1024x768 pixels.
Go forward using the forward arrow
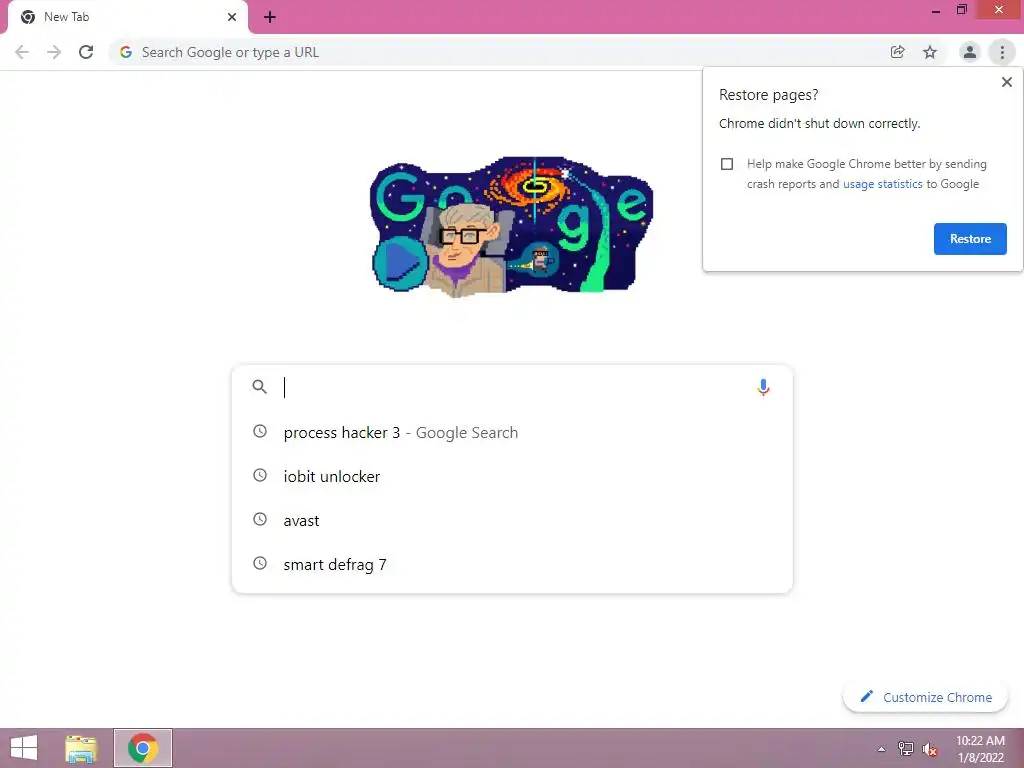[x=54, y=52]
